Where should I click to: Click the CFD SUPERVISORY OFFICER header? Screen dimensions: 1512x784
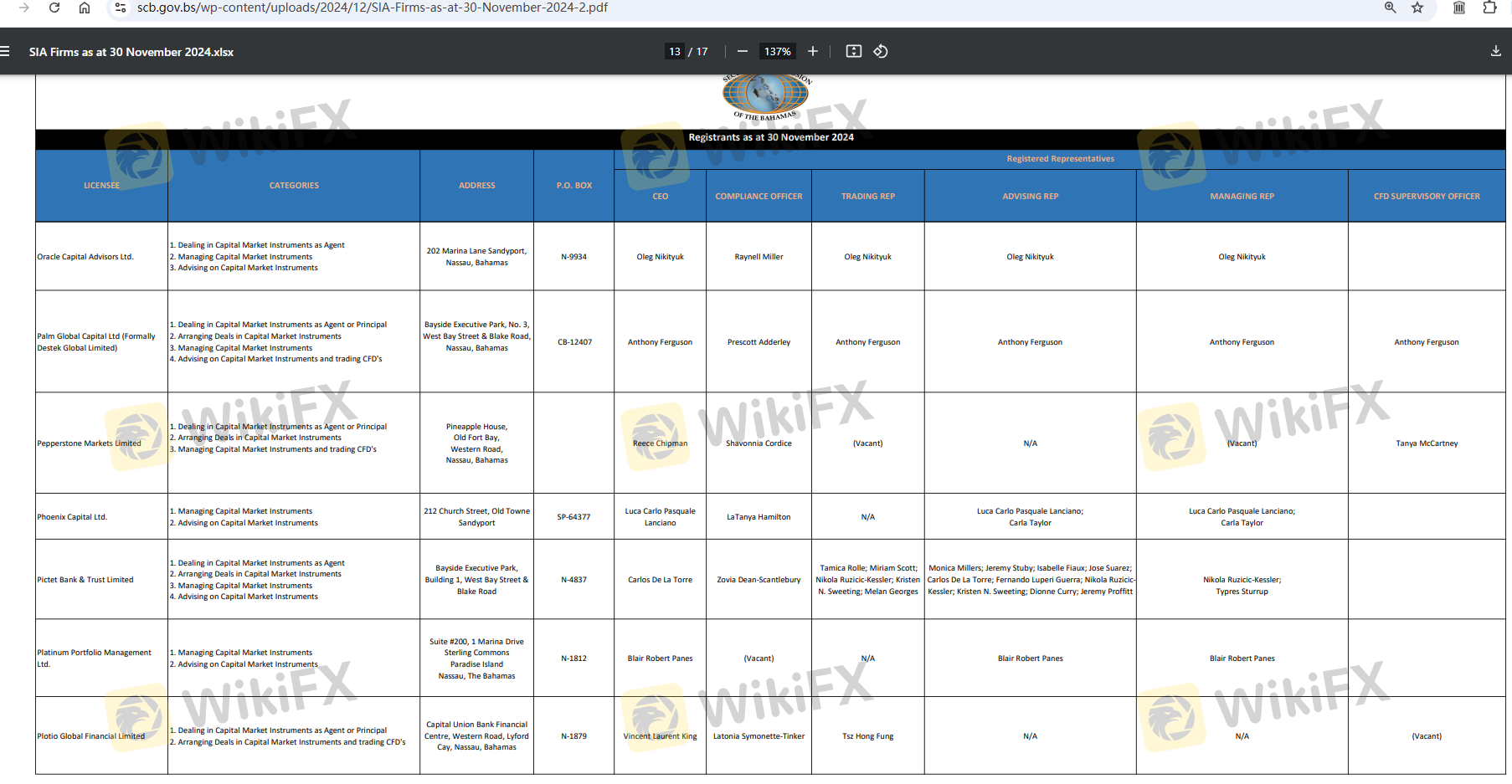(1426, 197)
